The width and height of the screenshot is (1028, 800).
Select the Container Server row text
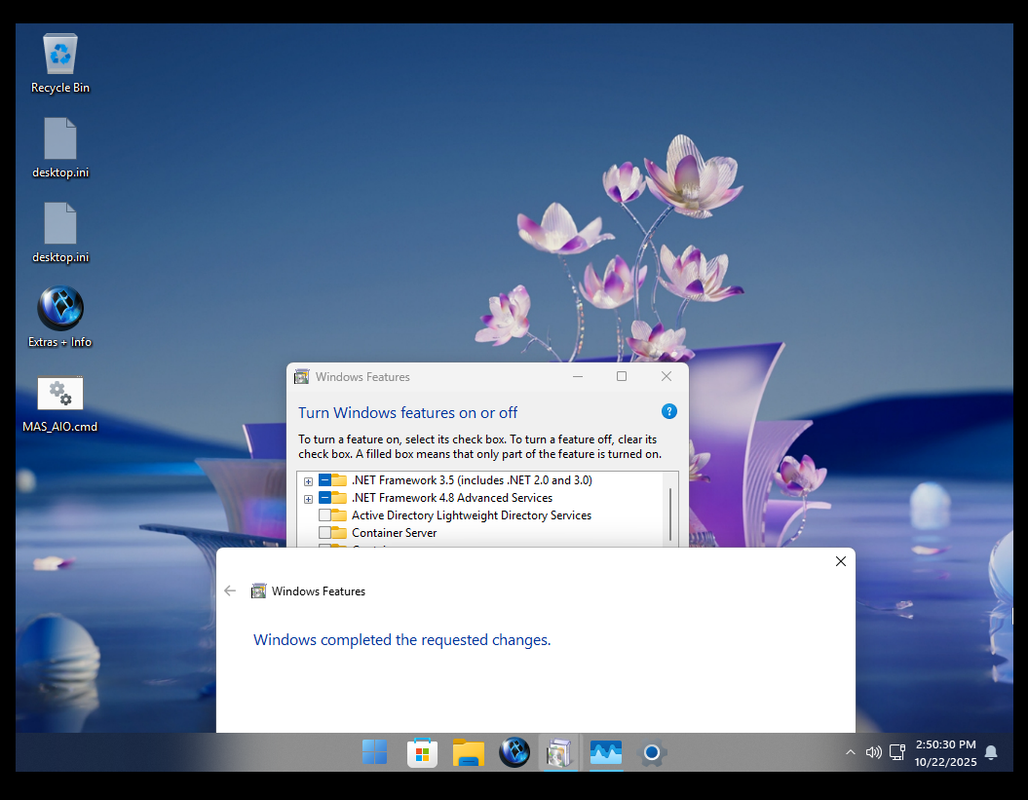[x=394, y=532]
